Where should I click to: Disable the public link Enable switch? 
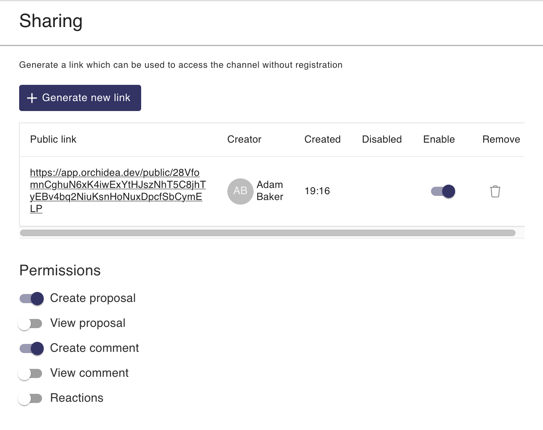(443, 191)
